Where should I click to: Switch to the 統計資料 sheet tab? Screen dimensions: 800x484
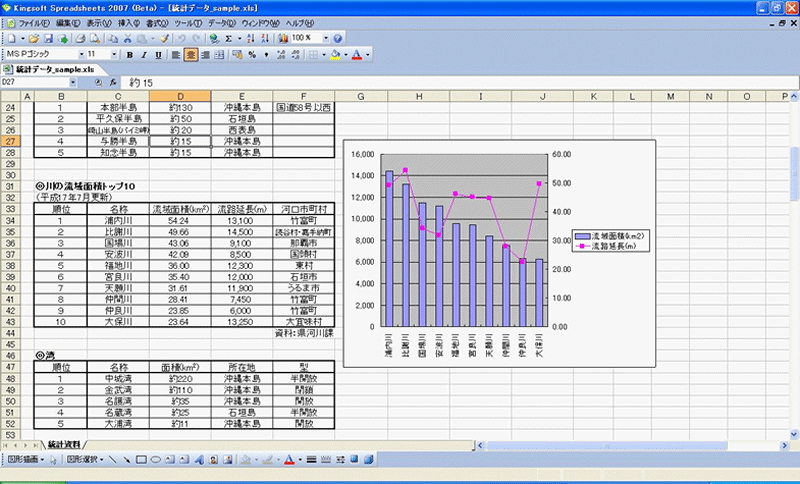tap(64, 445)
